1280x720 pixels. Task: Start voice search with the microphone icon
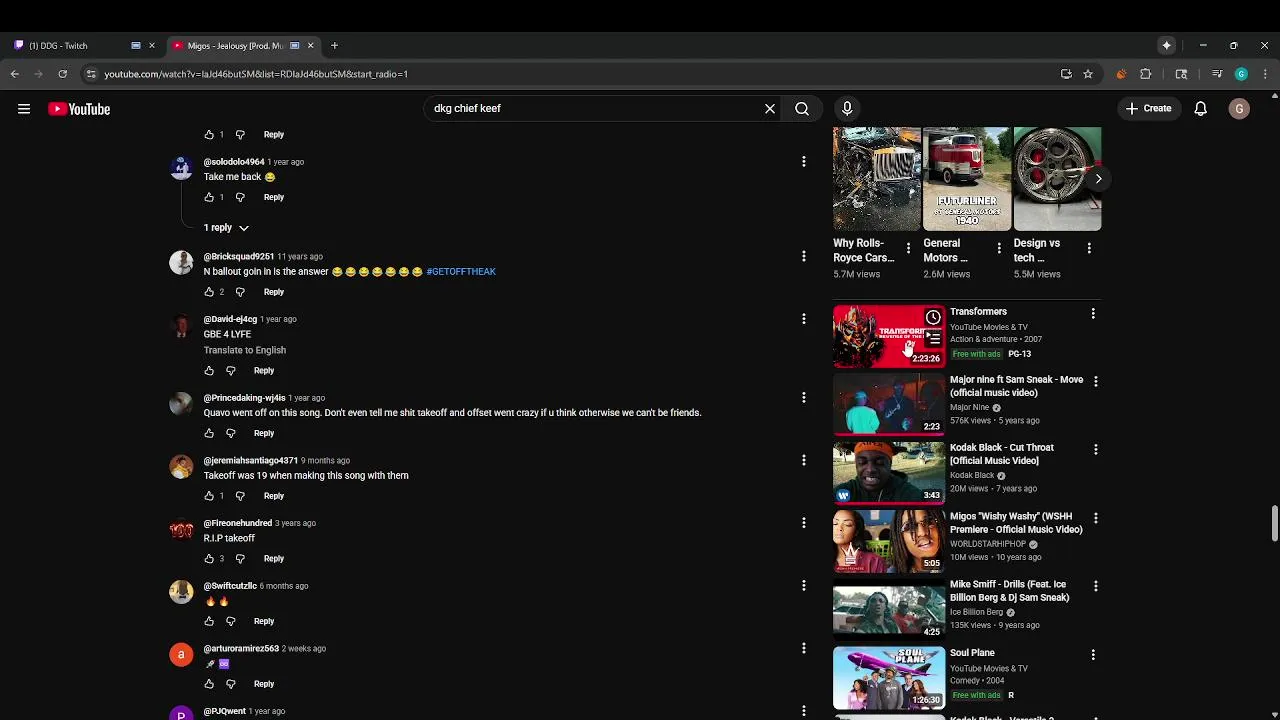click(x=847, y=108)
